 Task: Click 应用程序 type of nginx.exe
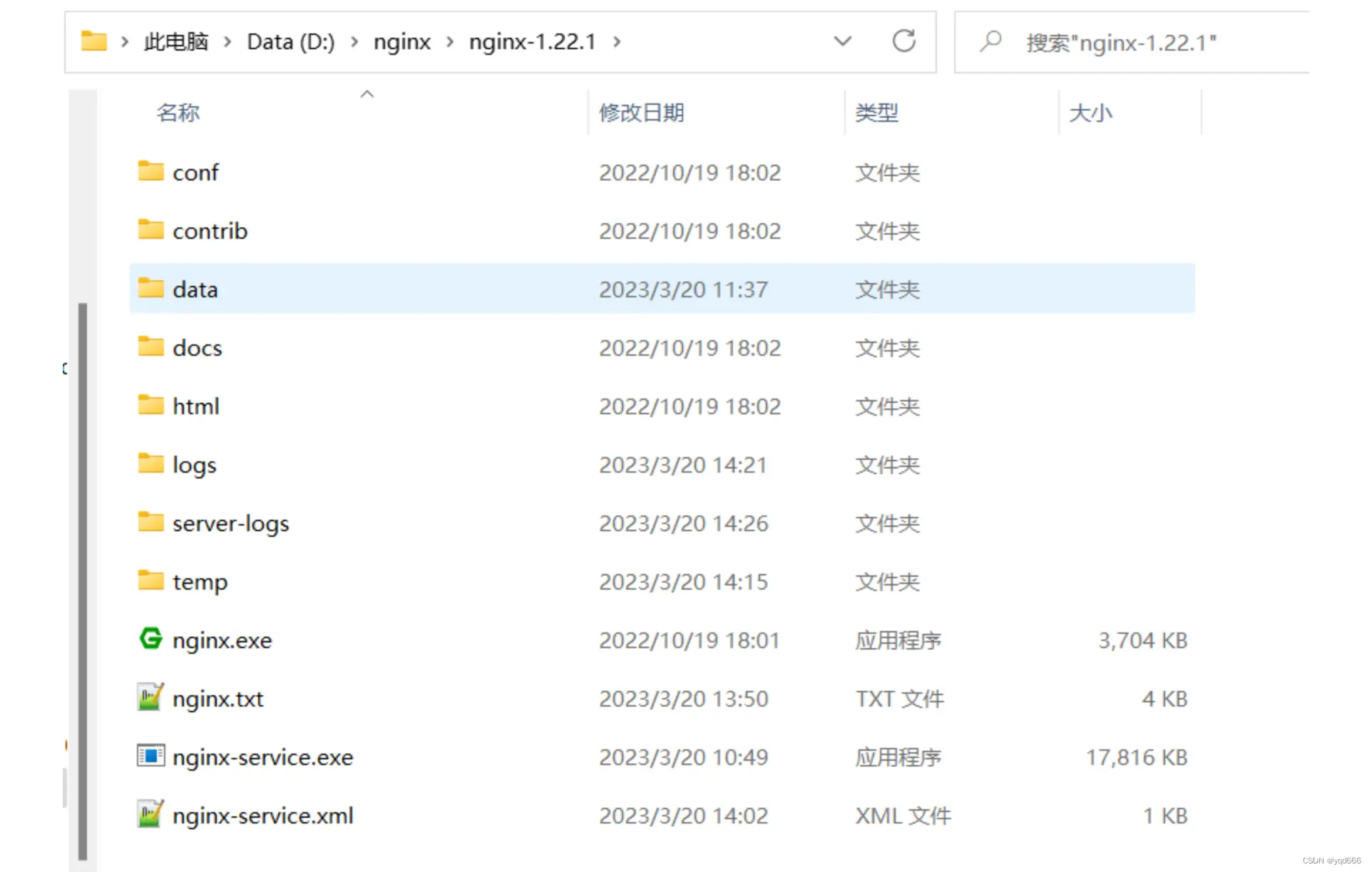pyautogui.click(x=899, y=640)
